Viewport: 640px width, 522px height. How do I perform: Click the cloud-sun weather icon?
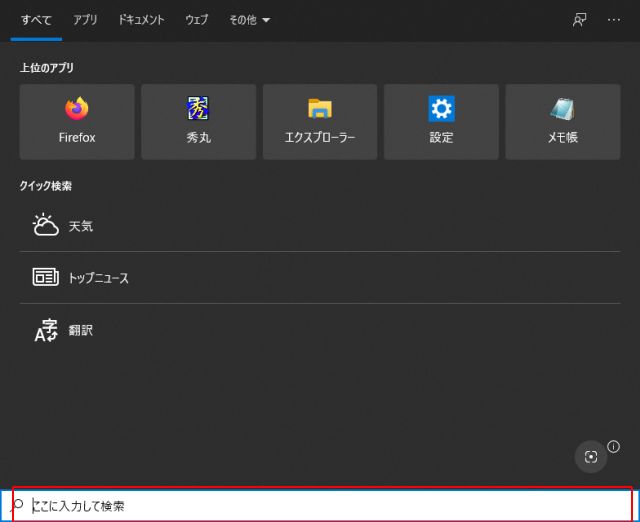[x=46, y=226]
